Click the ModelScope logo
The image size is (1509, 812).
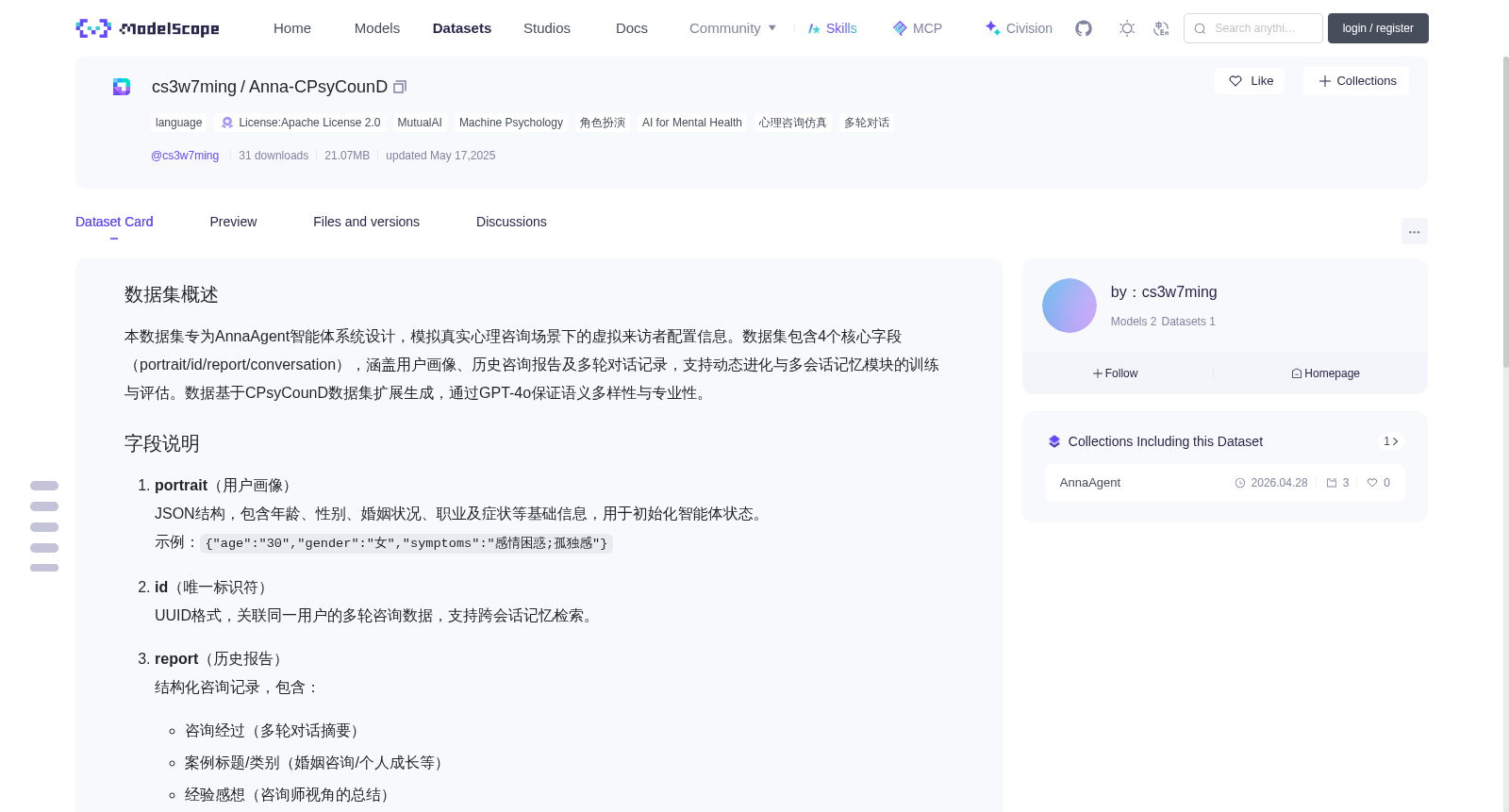pyautogui.click(x=147, y=28)
